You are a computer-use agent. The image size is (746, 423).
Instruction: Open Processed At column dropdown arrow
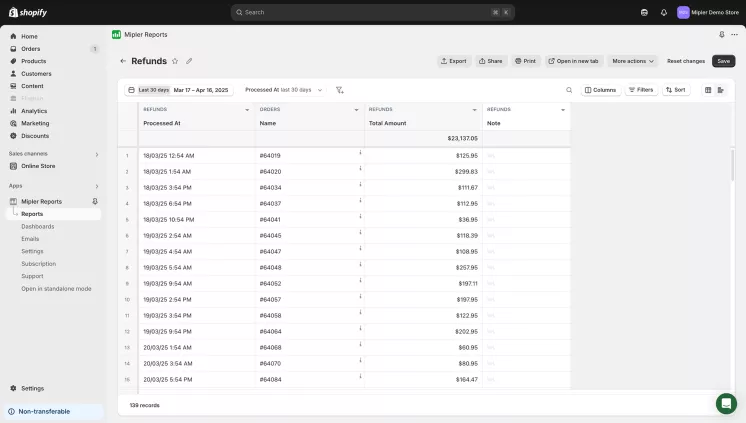pyautogui.click(x=247, y=110)
